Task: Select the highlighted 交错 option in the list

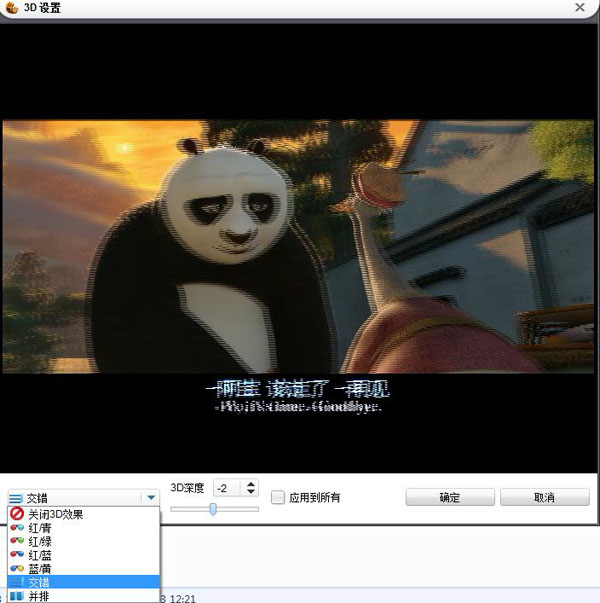Action: coord(83,582)
